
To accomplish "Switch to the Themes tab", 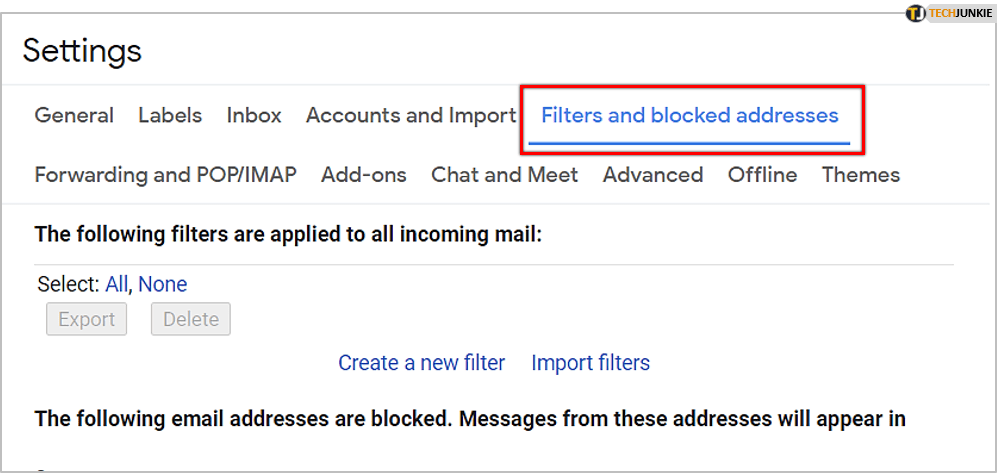I will (x=860, y=175).
